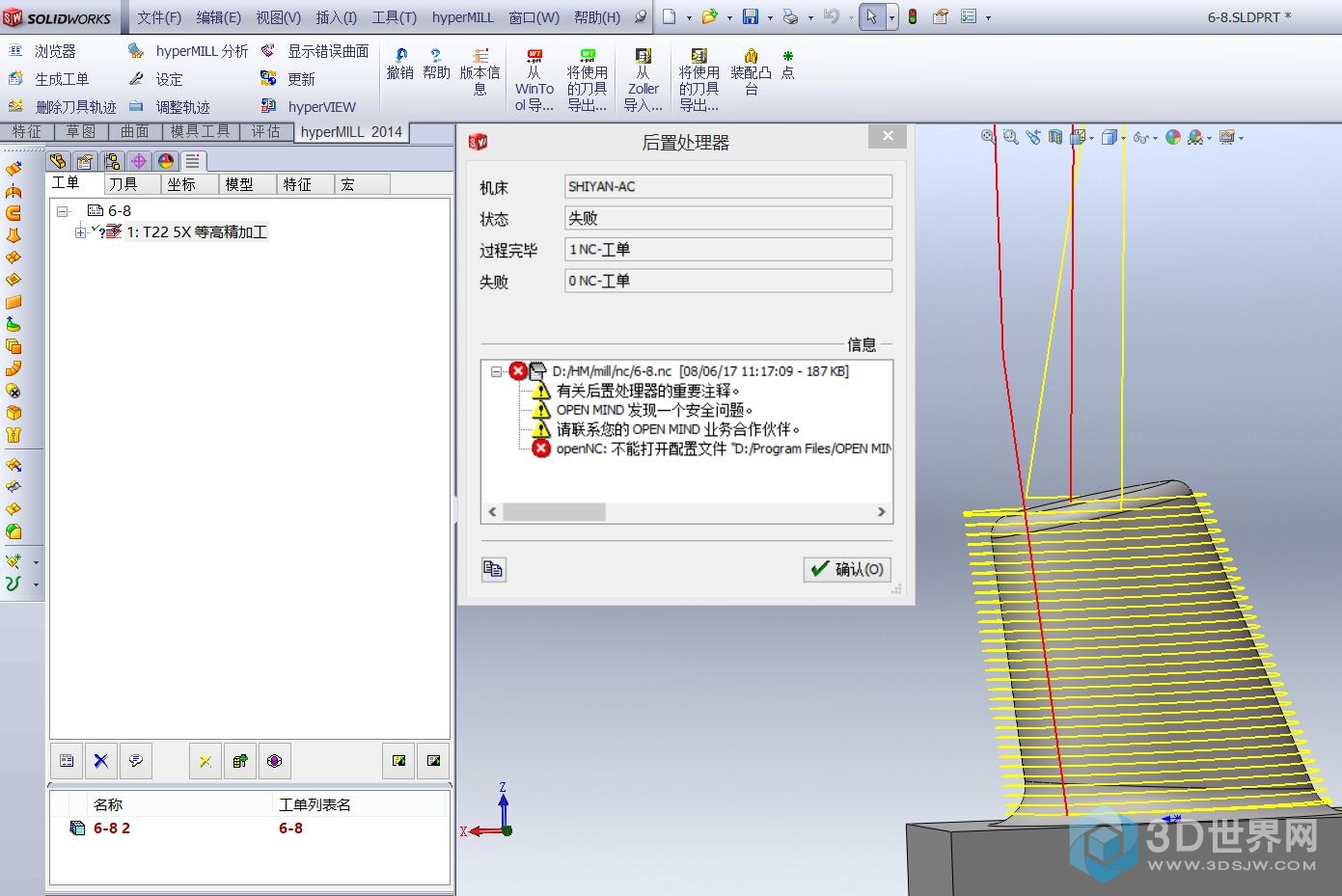Click the New document icon
Viewport: 1342px width, 896px height.
point(670,16)
